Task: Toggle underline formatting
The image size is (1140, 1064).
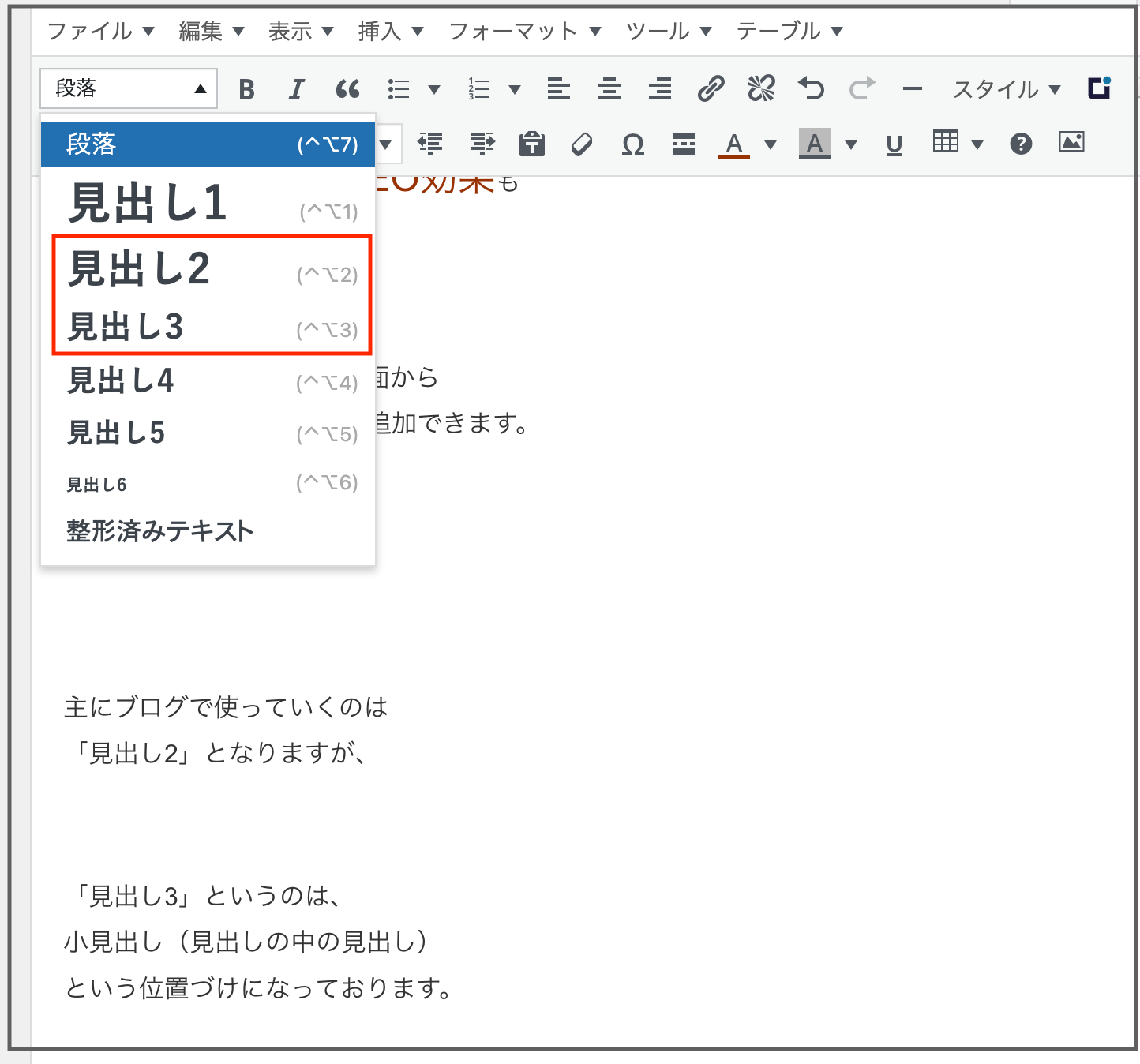Action: pos(894,144)
